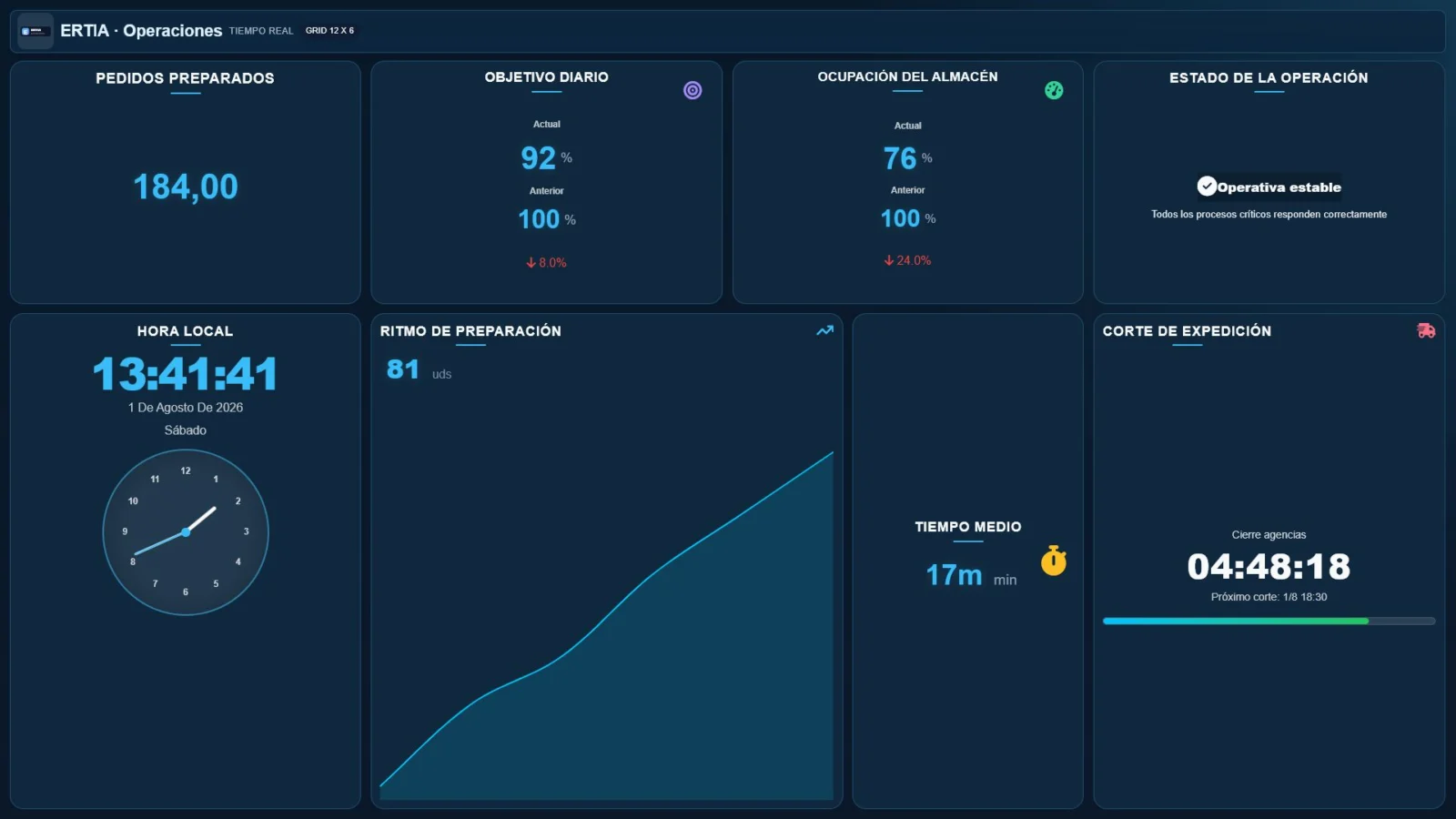Click the 24.0% decrease indicator

click(x=907, y=260)
